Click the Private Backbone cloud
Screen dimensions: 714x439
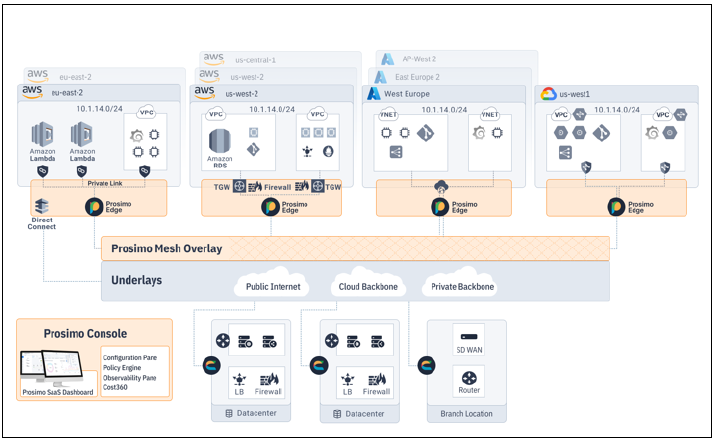[460, 287]
